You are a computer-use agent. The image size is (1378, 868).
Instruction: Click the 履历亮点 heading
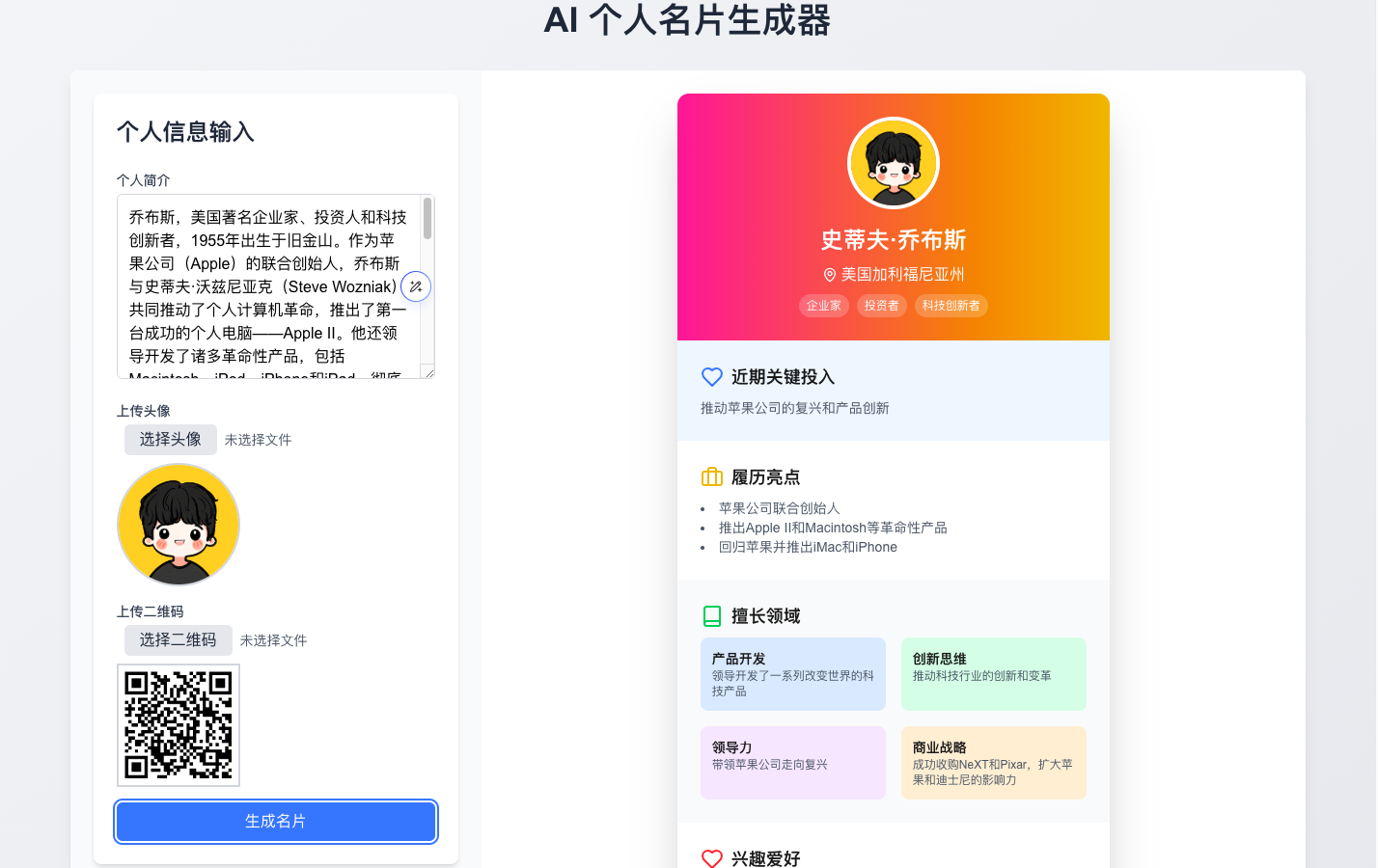click(766, 477)
